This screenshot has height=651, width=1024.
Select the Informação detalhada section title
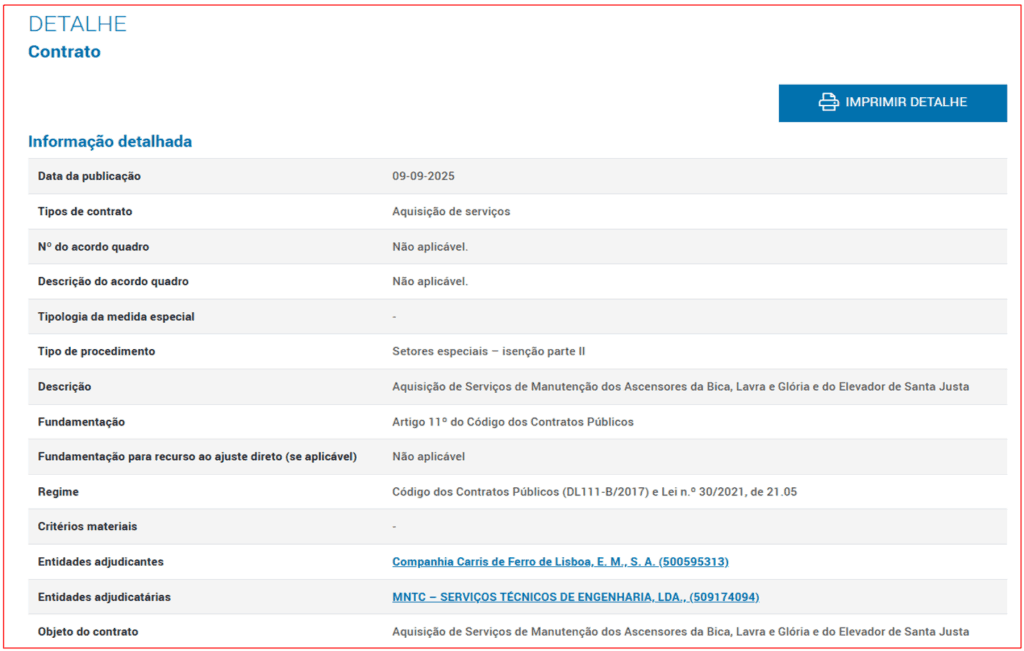pyautogui.click(x=110, y=142)
